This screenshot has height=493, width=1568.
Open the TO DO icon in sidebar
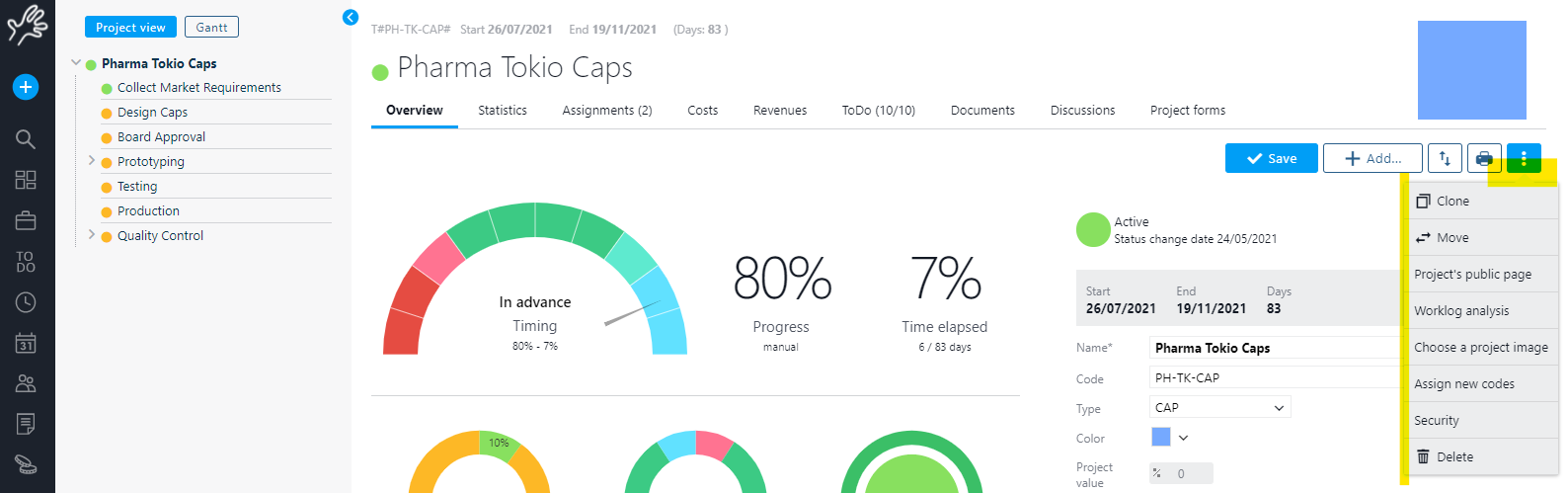pyautogui.click(x=26, y=262)
